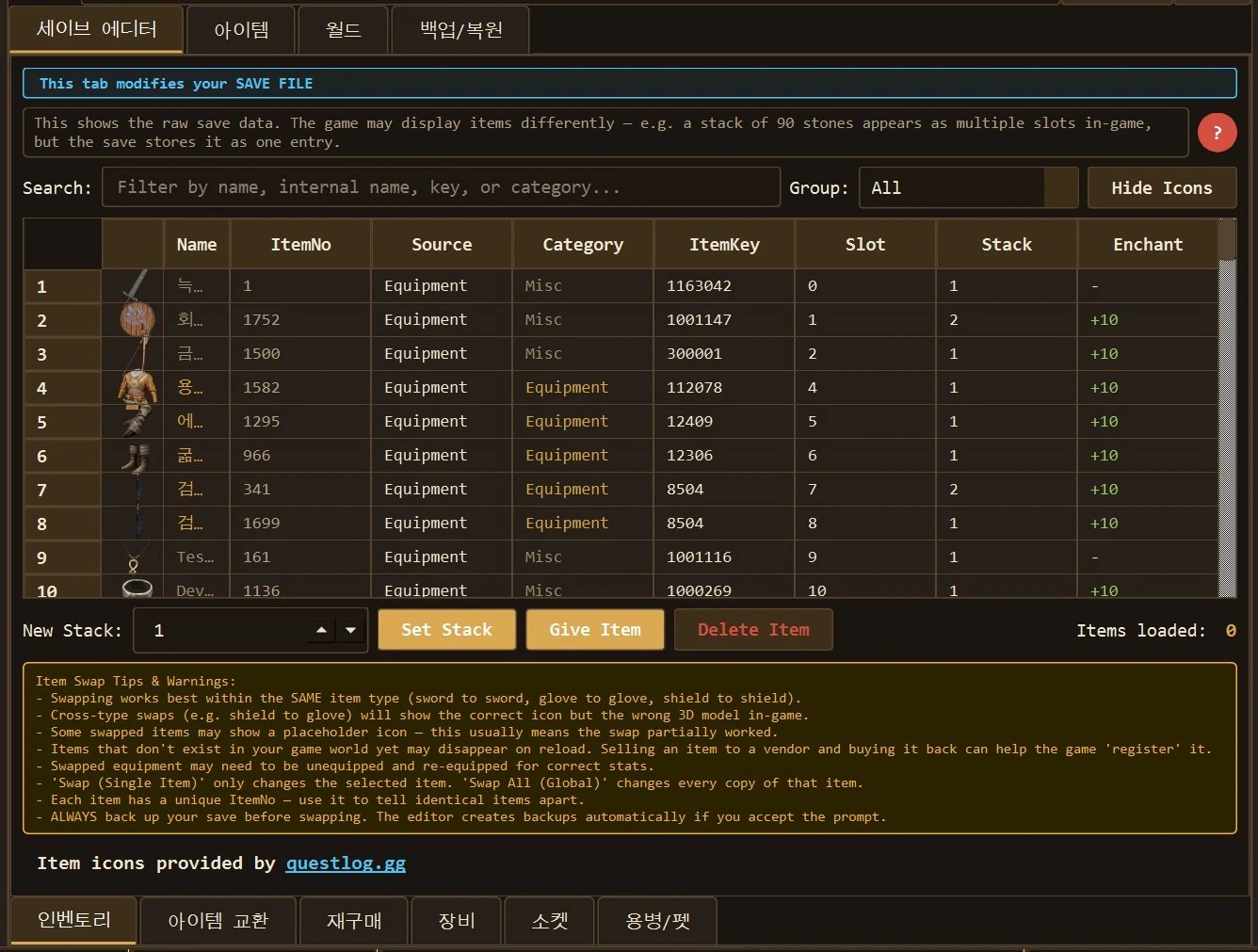This screenshot has height=952, width=1258.
Task: Sort by the ItemKey column header
Action: click(724, 245)
